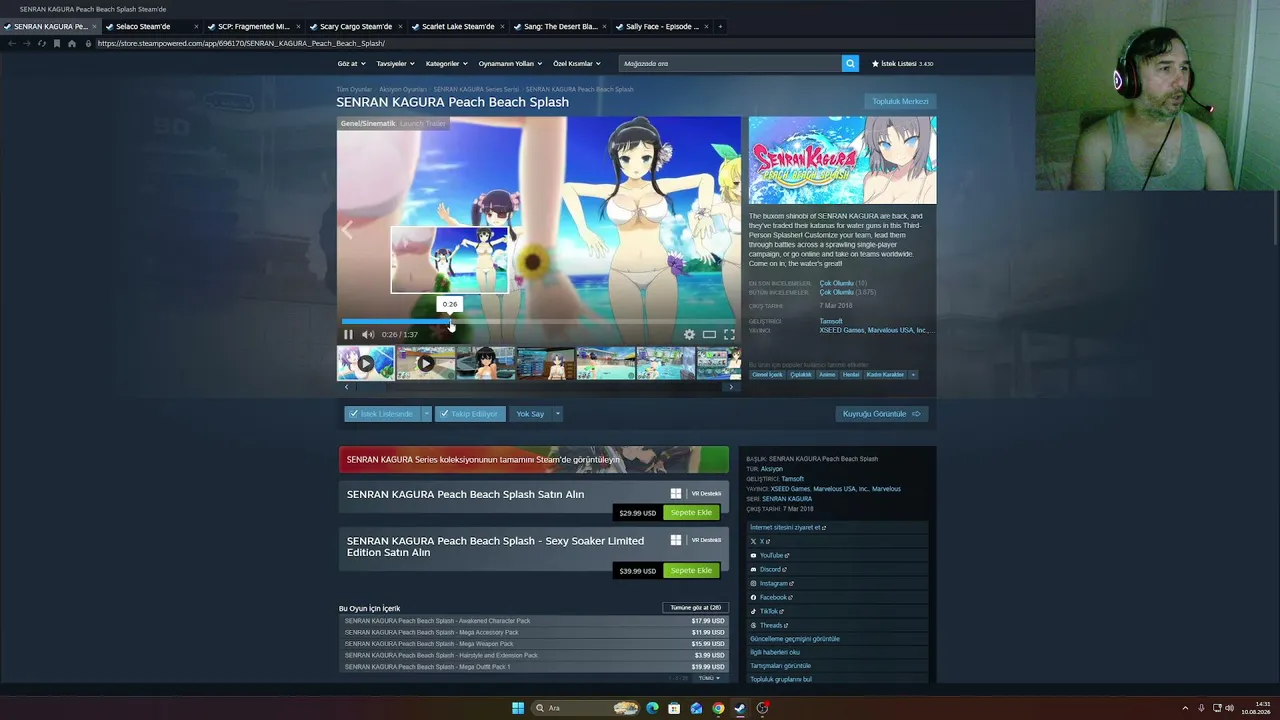Switch to the Sang: The Desert tab
Image resolution: width=1280 pixels, height=720 pixels.
(560, 27)
